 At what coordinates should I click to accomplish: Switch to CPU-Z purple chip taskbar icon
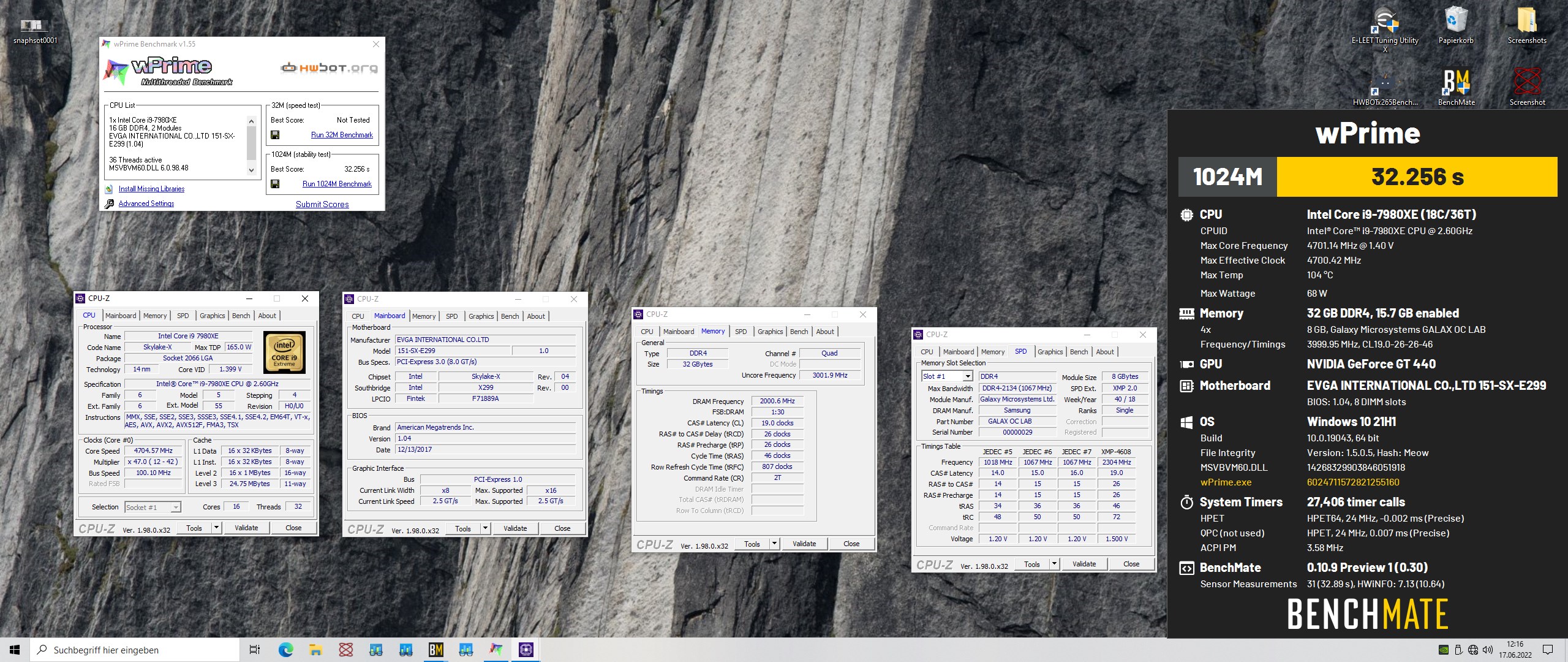526,650
